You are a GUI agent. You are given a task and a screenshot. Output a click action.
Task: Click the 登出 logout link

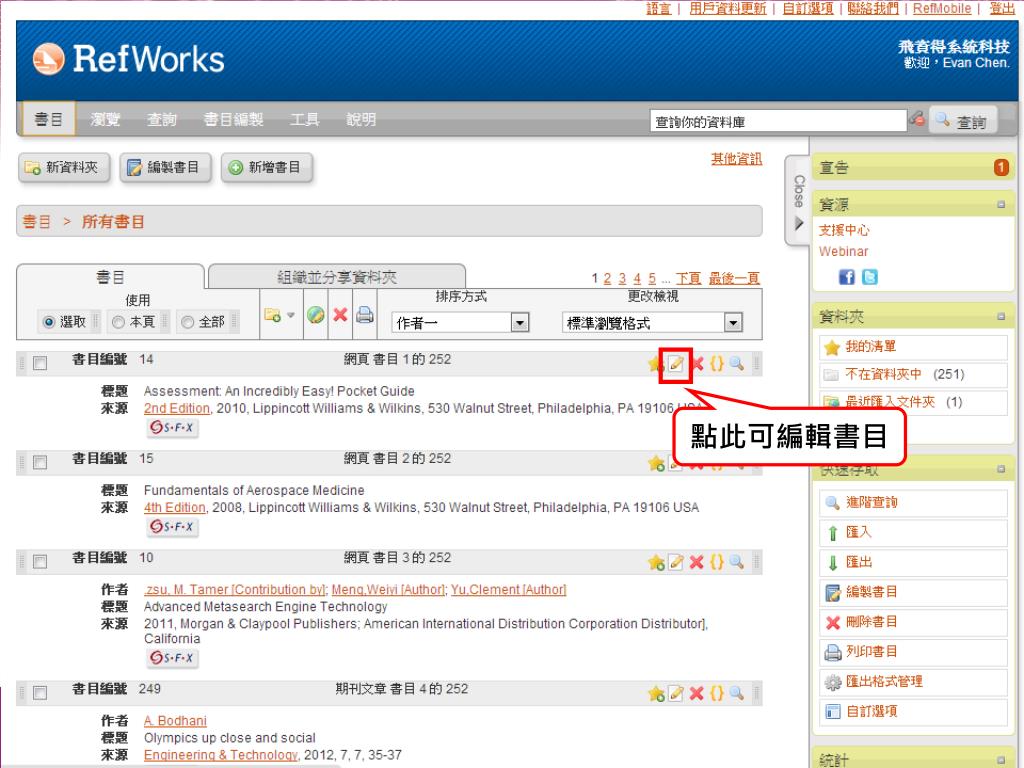coord(1002,8)
